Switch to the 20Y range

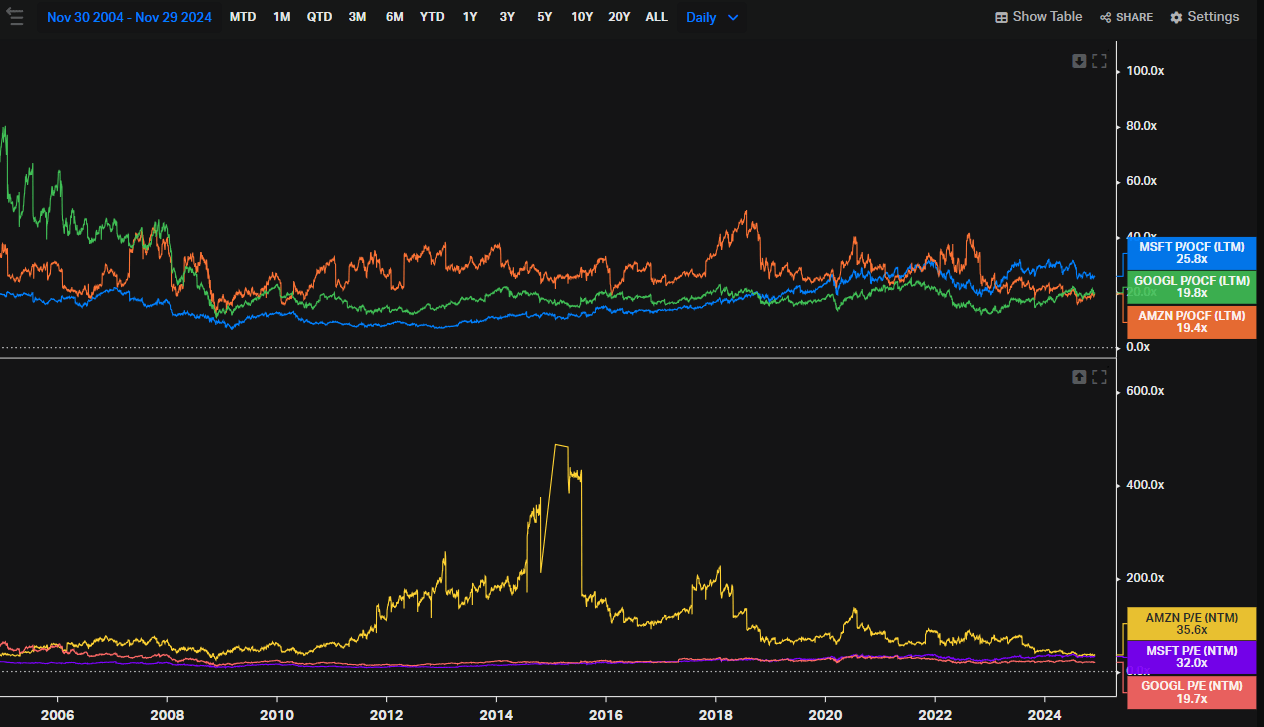pos(619,17)
